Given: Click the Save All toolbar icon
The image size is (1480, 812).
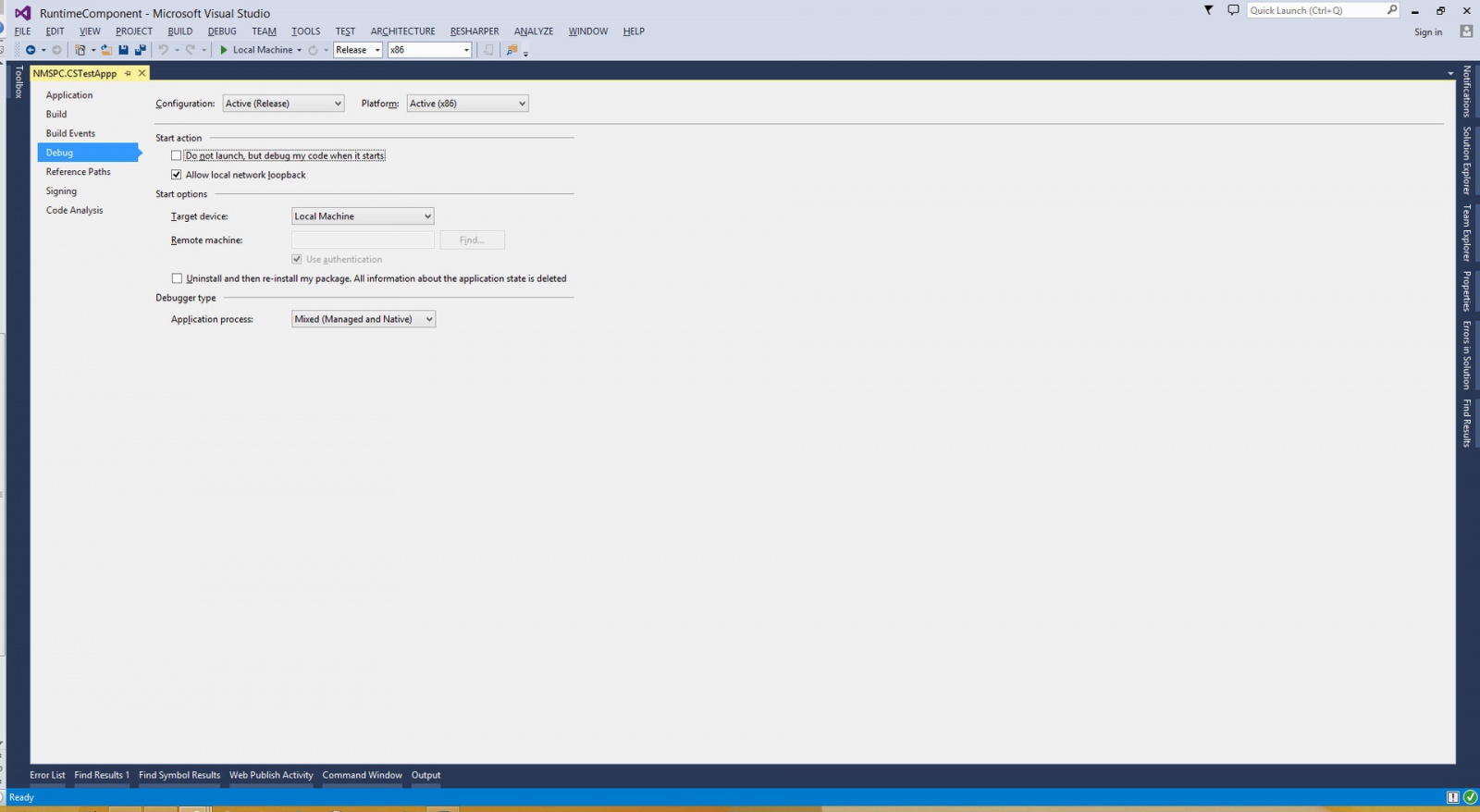Looking at the screenshot, I should [x=140, y=50].
